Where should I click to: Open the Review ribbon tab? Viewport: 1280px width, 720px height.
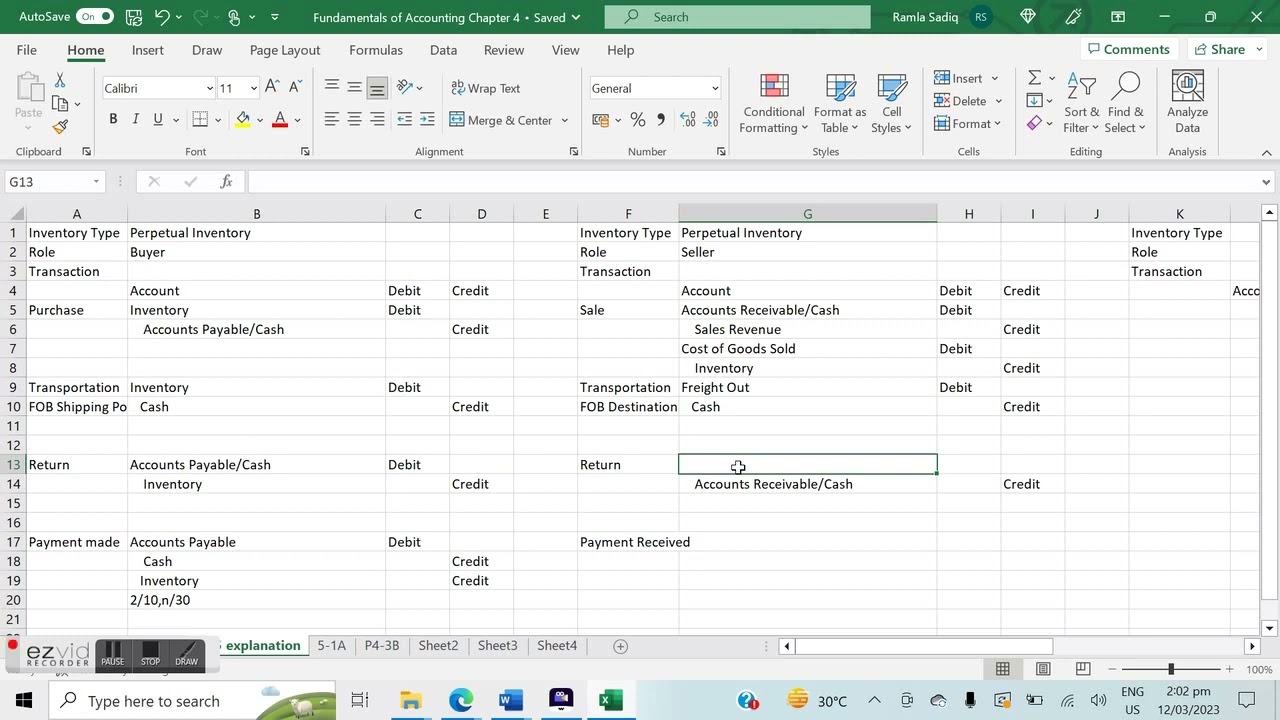pyautogui.click(x=504, y=50)
